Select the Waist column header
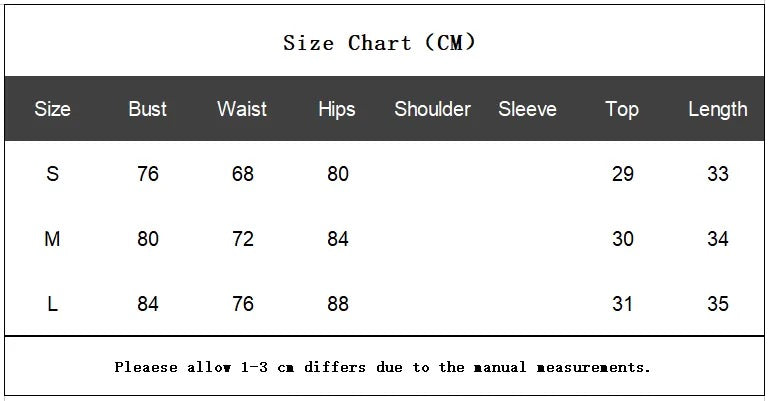The image size is (770, 401). tap(242, 109)
